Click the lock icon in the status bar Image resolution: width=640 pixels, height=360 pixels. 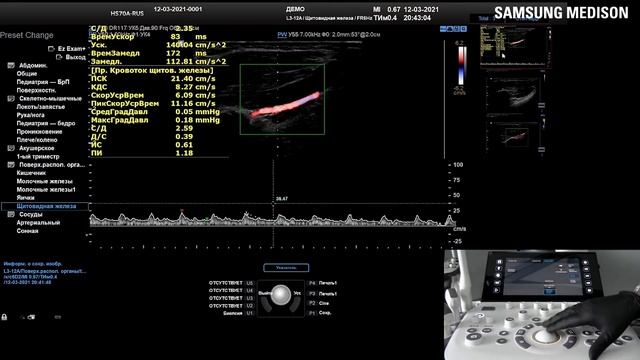coord(4,317)
